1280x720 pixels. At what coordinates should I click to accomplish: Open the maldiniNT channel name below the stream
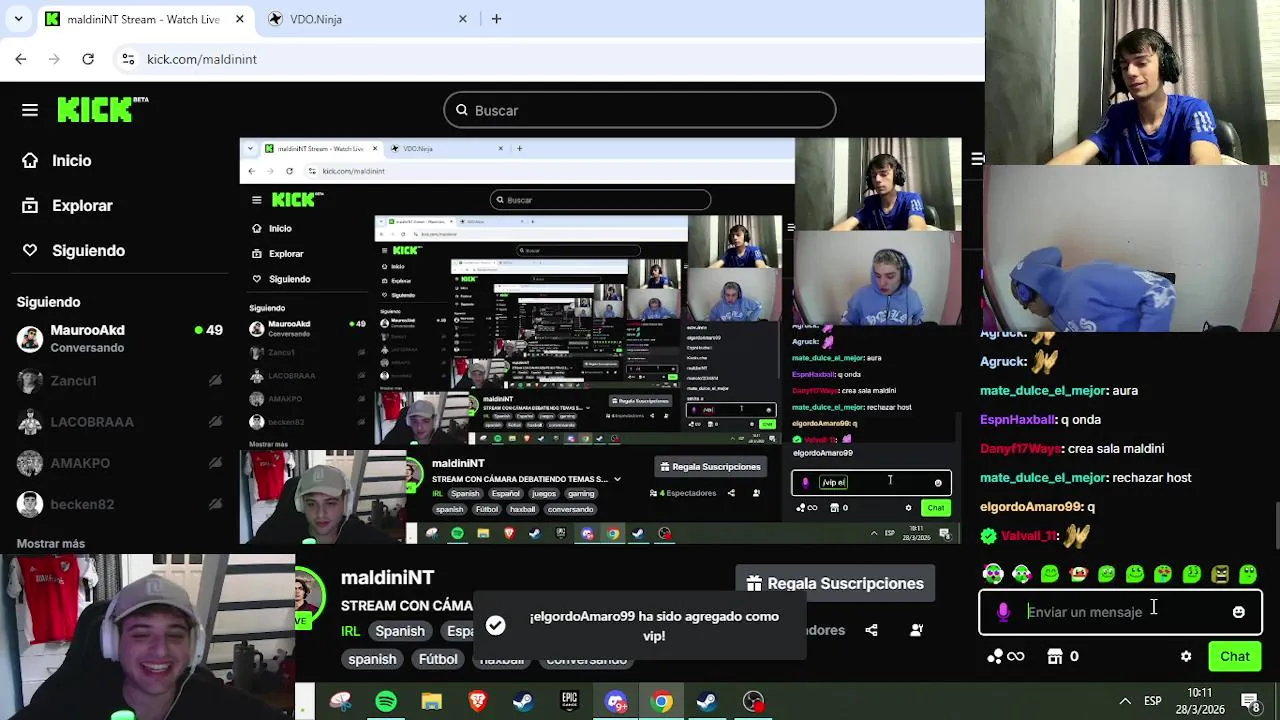coord(387,577)
